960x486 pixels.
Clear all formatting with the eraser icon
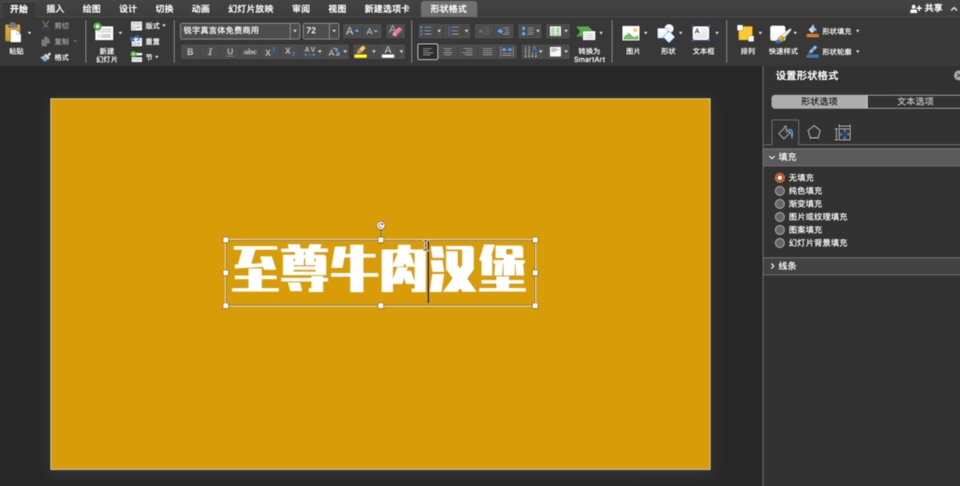(x=396, y=31)
